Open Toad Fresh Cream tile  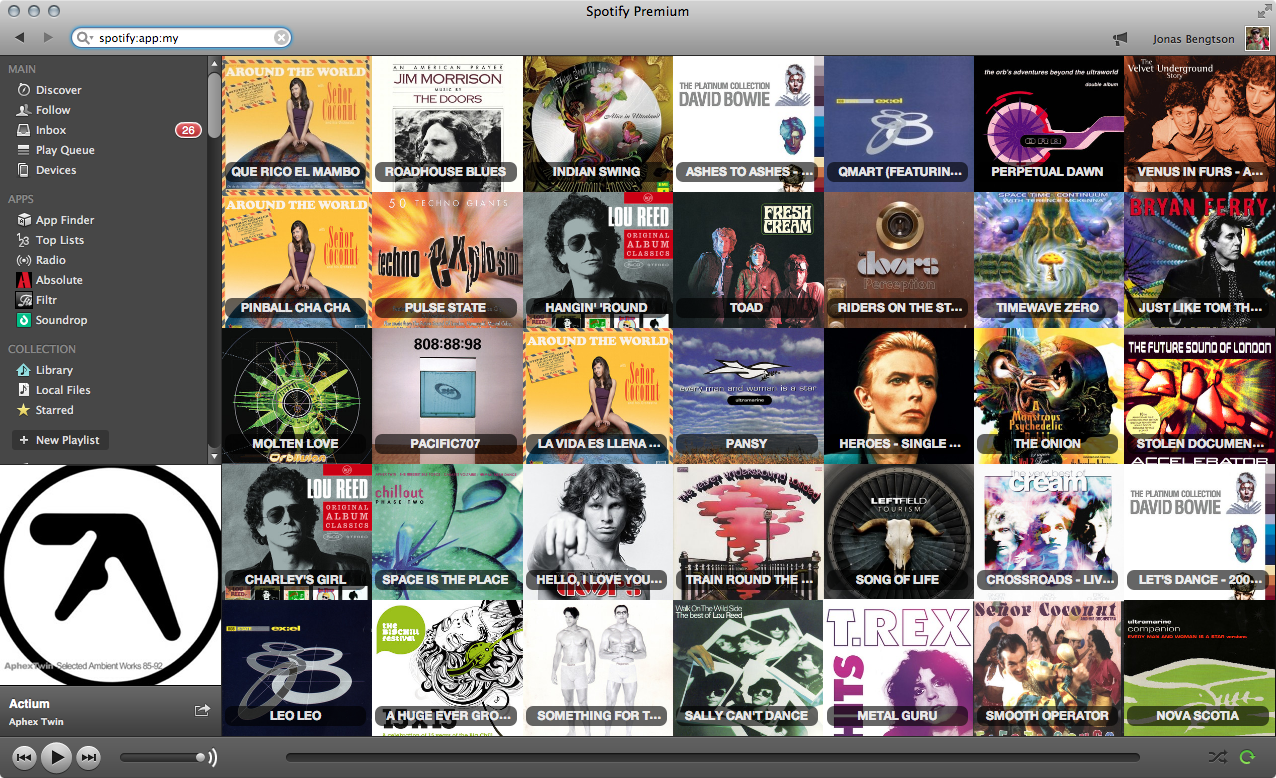747,259
